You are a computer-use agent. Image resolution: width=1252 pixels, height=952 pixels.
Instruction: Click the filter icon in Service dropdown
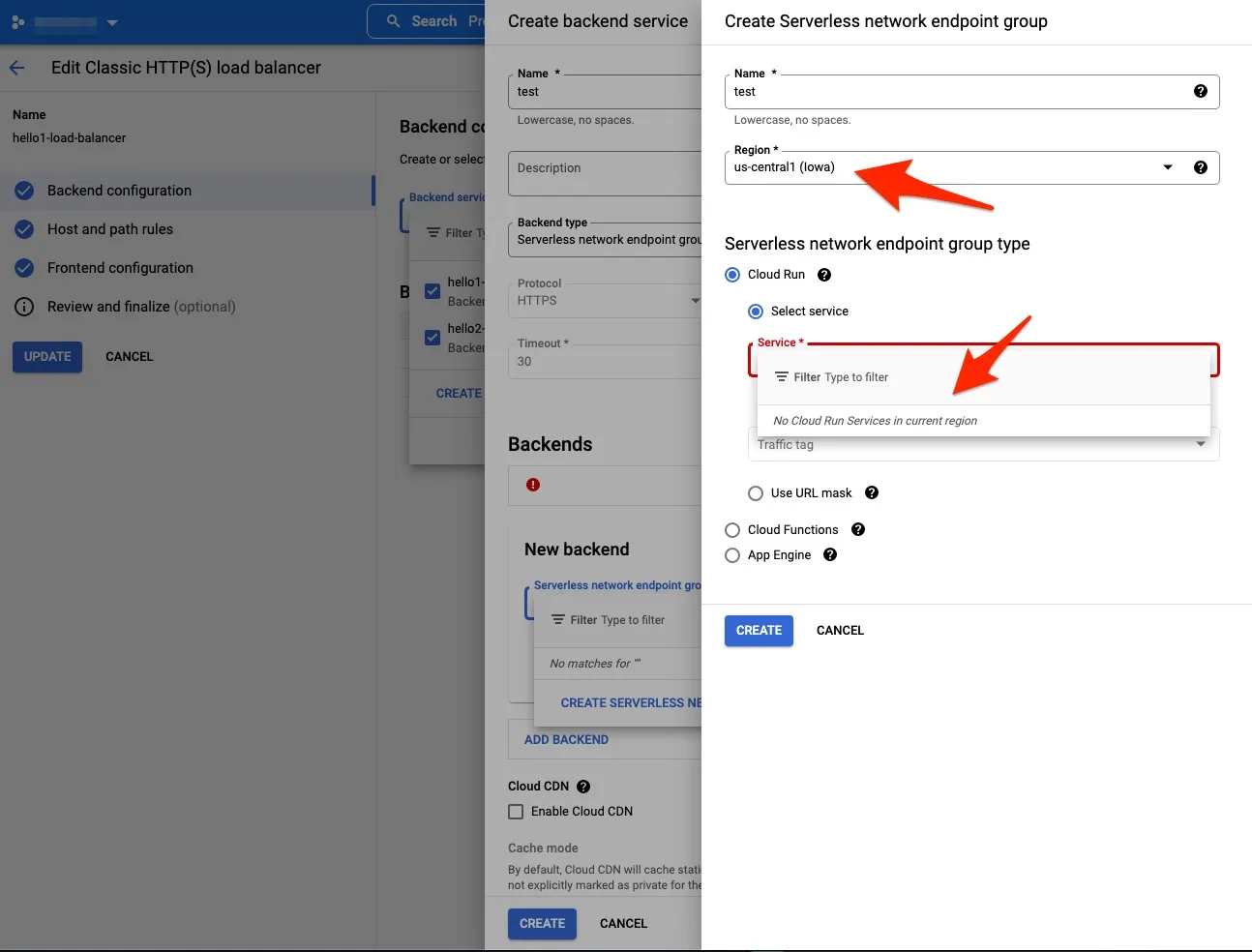pyautogui.click(x=782, y=377)
